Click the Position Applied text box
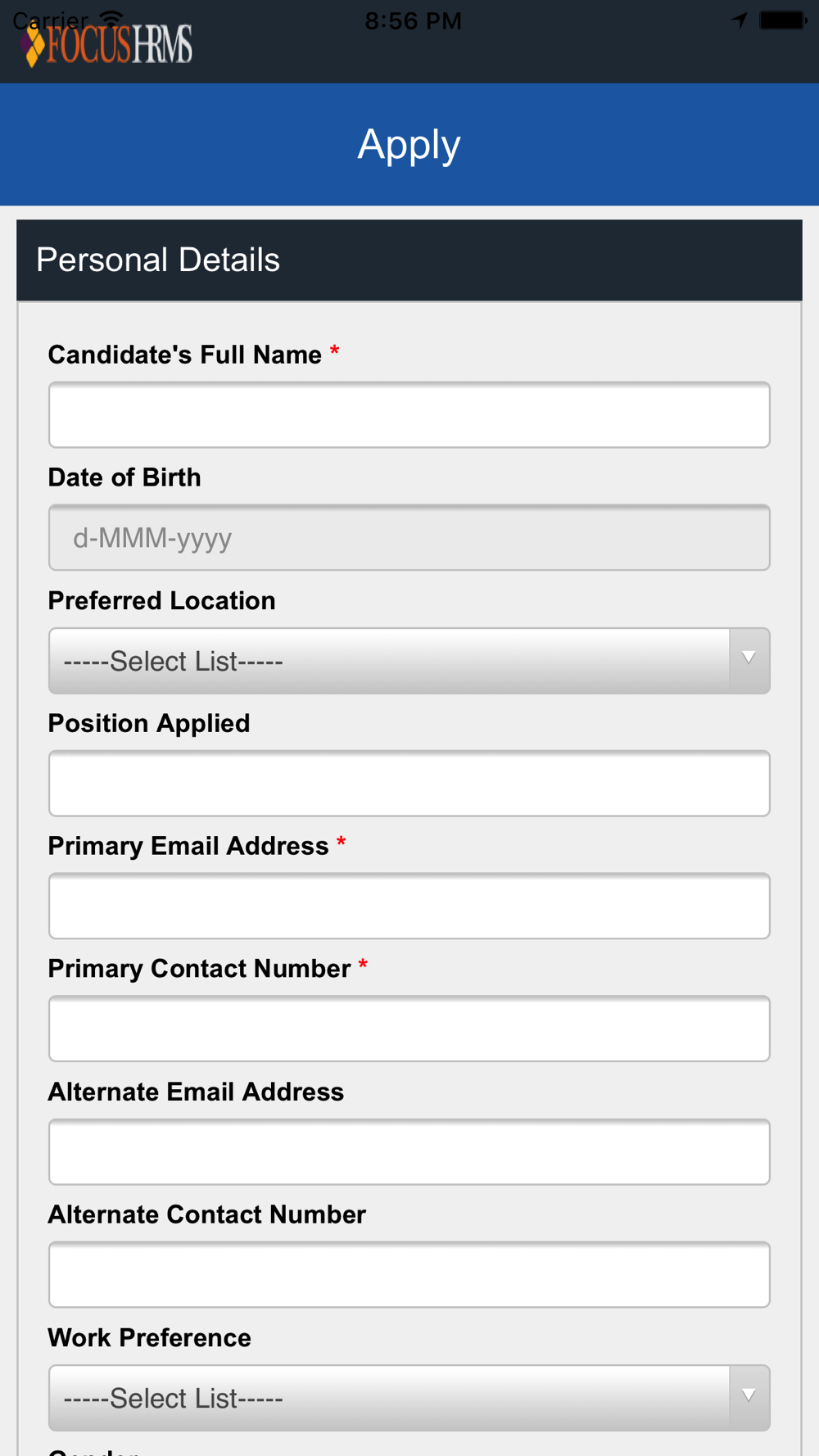 point(409,783)
